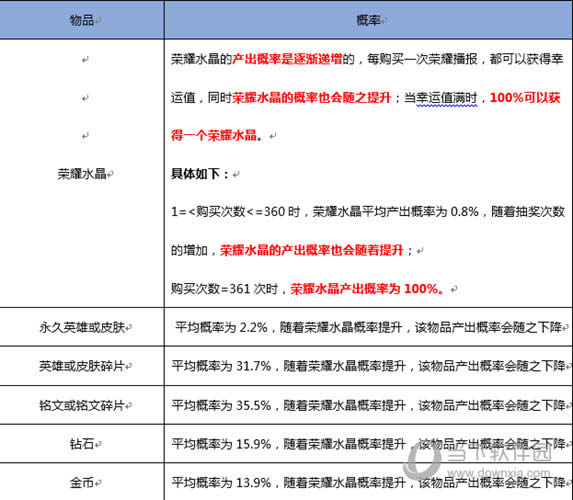Click the 永久英雄或皮肤 row label

(x=82, y=327)
